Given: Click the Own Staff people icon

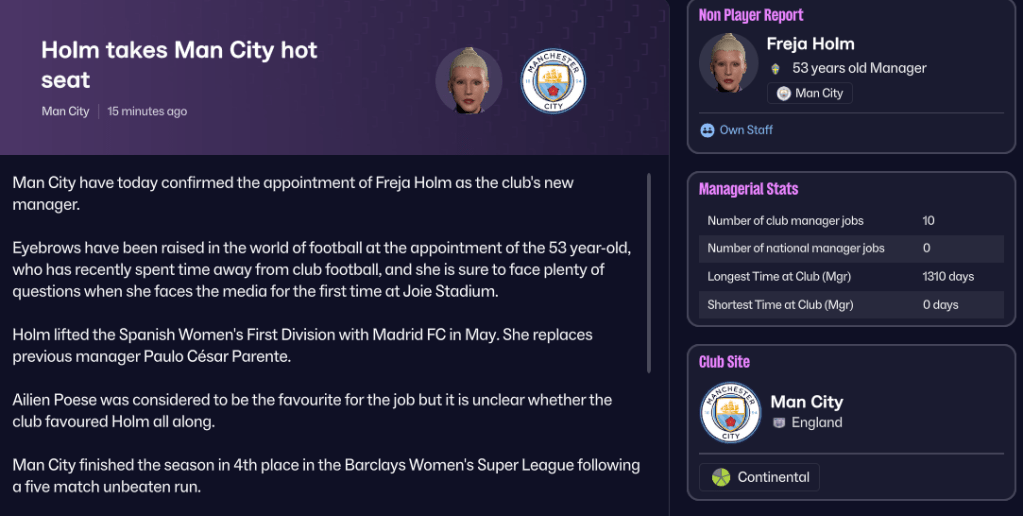Looking at the screenshot, I should tap(708, 130).
